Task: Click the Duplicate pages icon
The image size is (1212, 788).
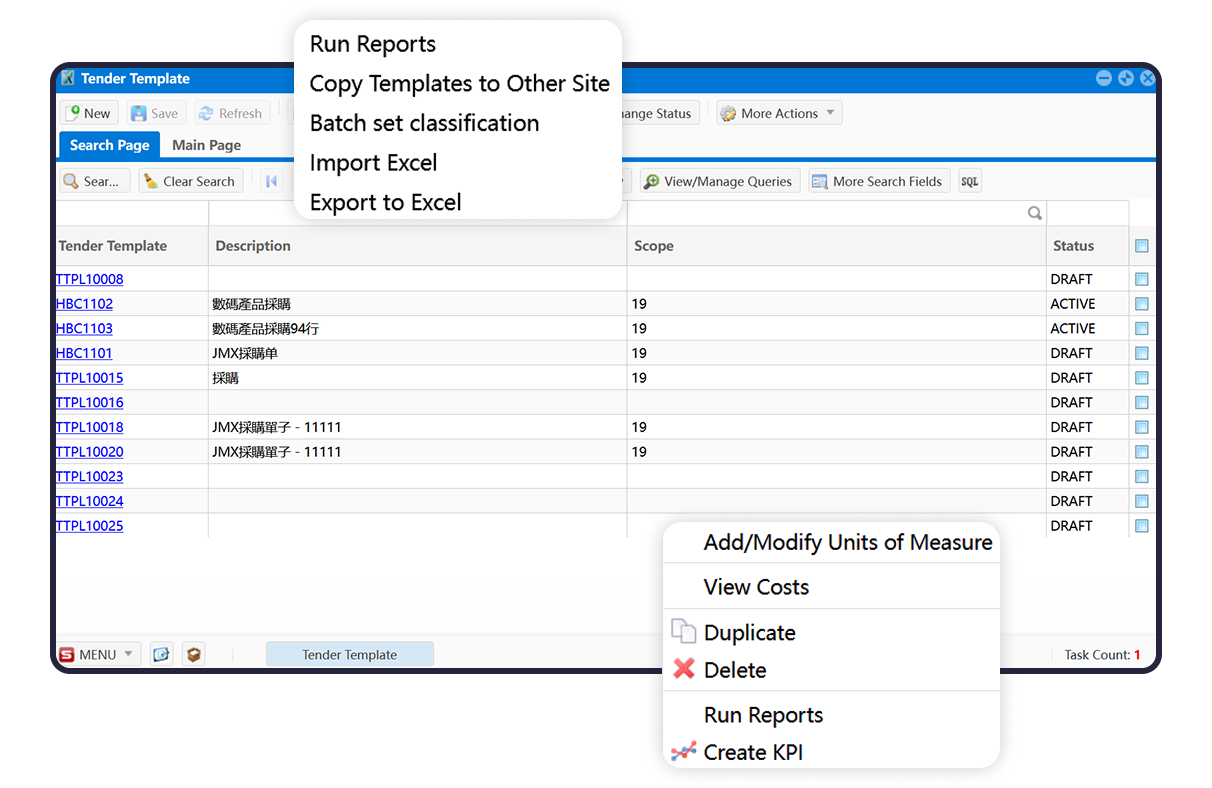Action: [684, 632]
